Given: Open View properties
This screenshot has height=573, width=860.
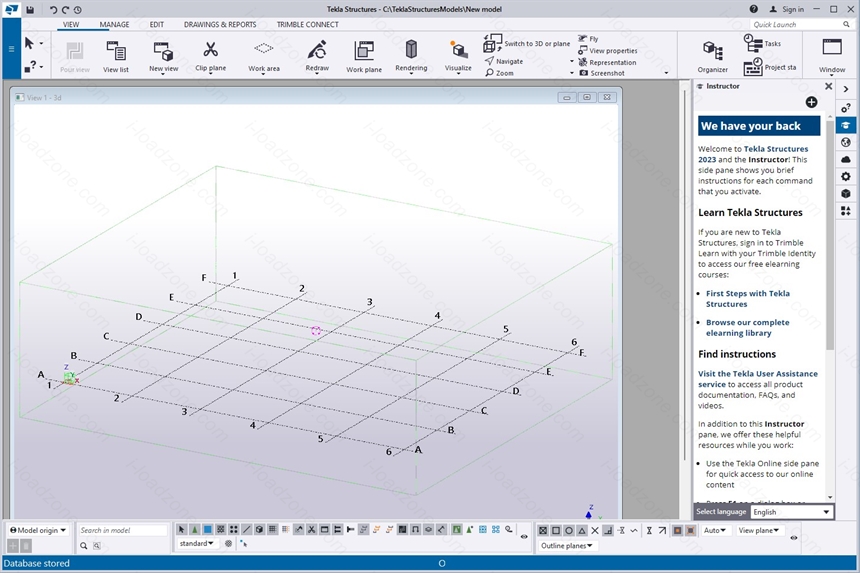Looking at the screenshot, I should [x=608, y=50].
